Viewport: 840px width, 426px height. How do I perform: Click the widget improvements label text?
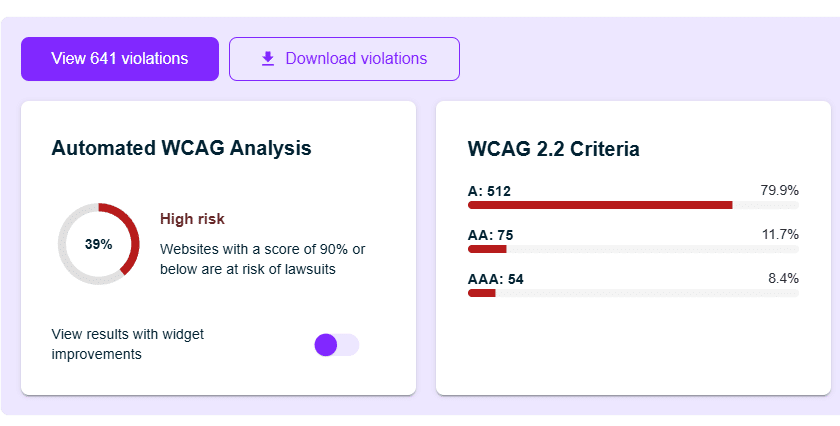point(127,344)
